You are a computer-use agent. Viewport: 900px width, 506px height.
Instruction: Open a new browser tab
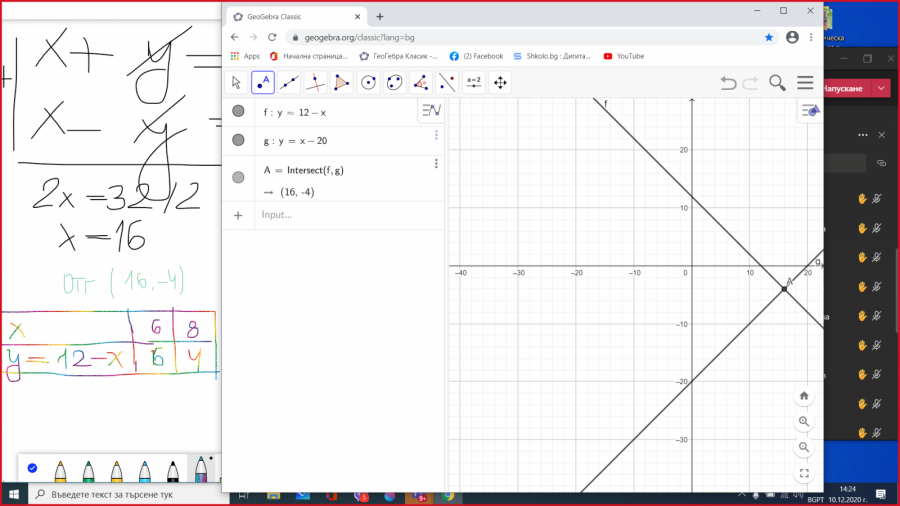pyautogui.click(x=379, y=17)
